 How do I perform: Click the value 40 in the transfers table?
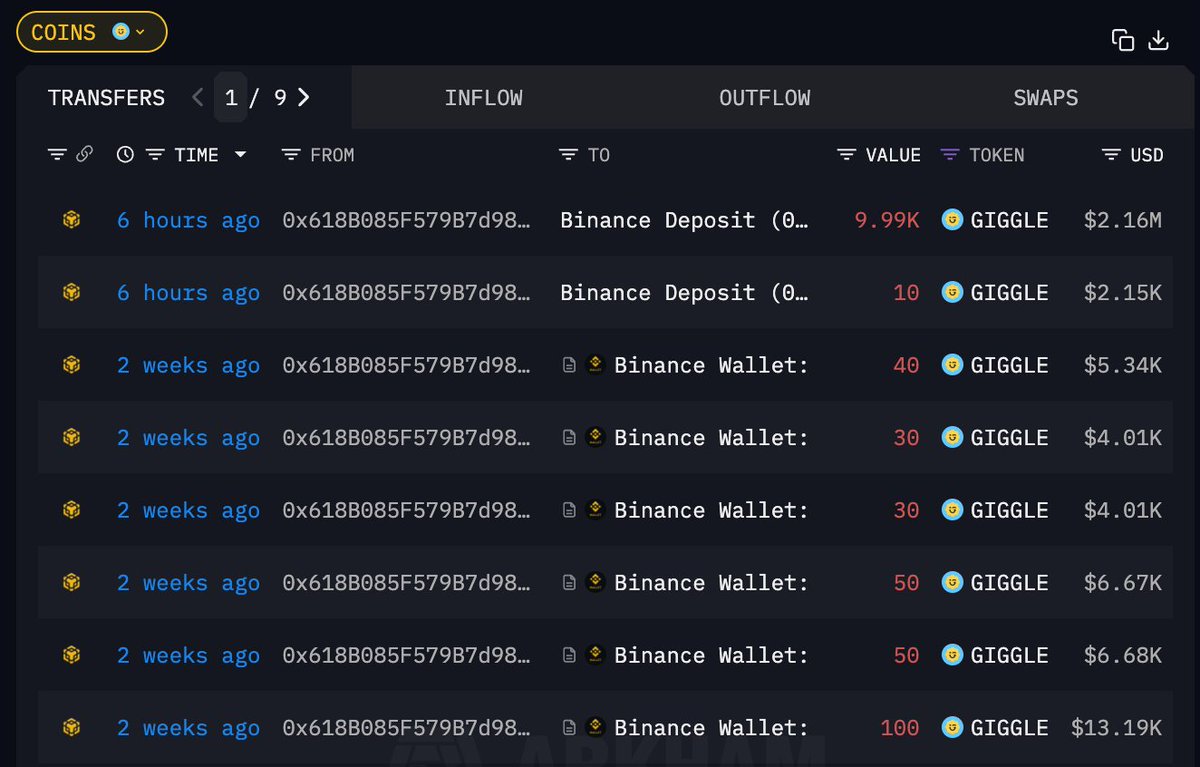pos(906,365)
